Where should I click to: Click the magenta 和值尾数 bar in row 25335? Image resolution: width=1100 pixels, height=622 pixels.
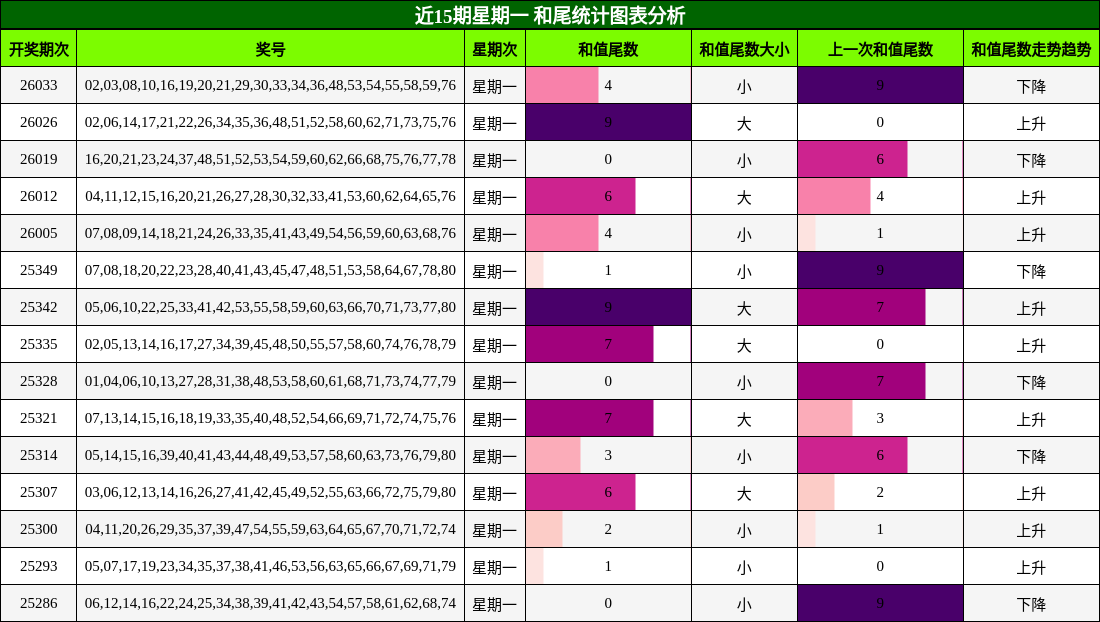pyautogui.click(x=590, y=345)
